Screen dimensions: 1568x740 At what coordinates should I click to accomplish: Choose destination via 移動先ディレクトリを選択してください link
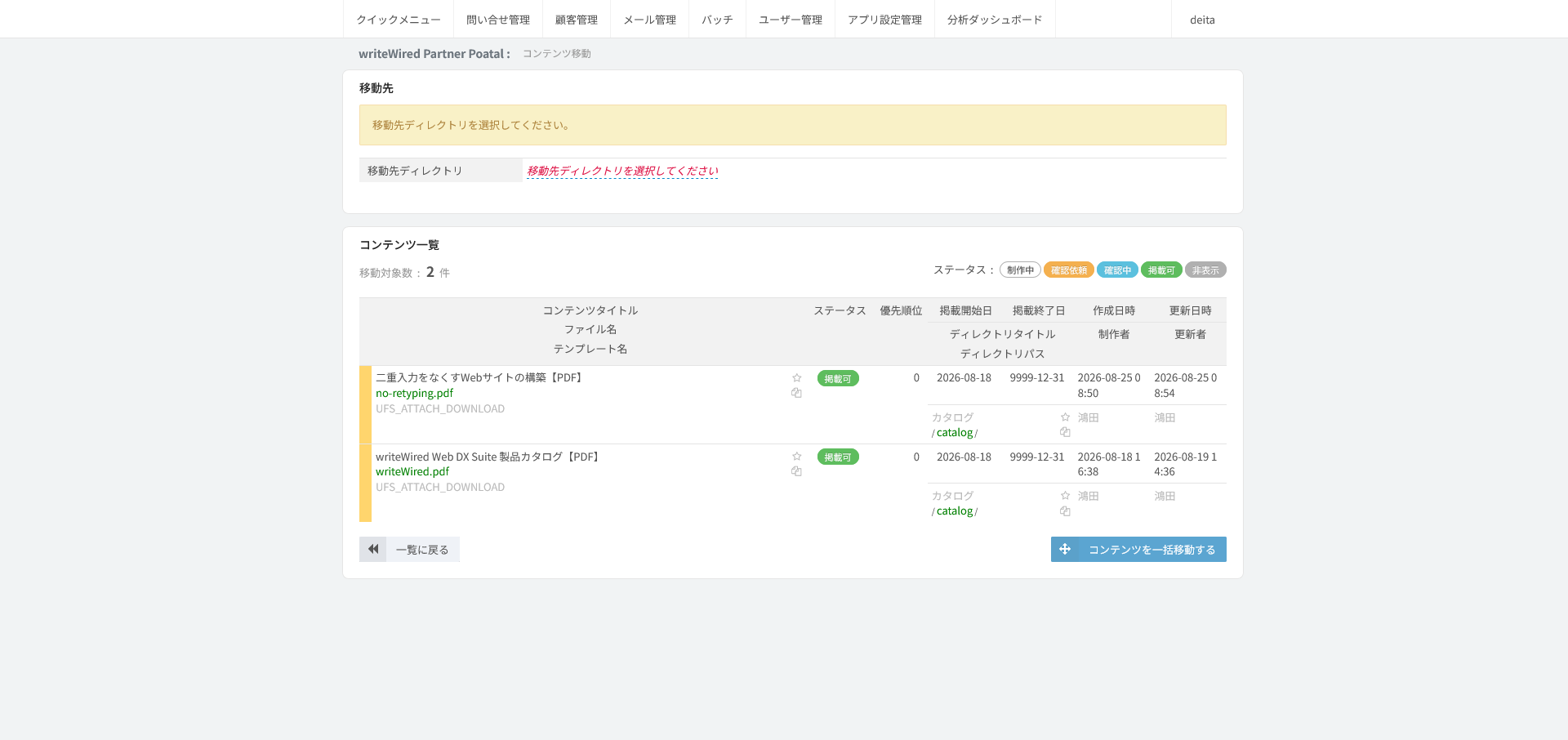coord(622,171)
